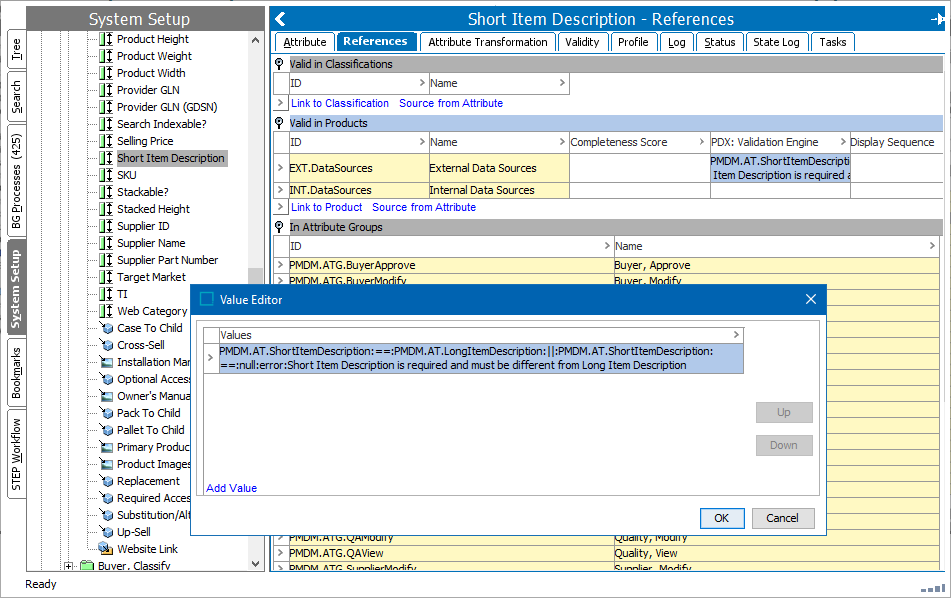Click the back arrow in the title bar
This screenshot has width=951, height=598.
tap(281, 19)
